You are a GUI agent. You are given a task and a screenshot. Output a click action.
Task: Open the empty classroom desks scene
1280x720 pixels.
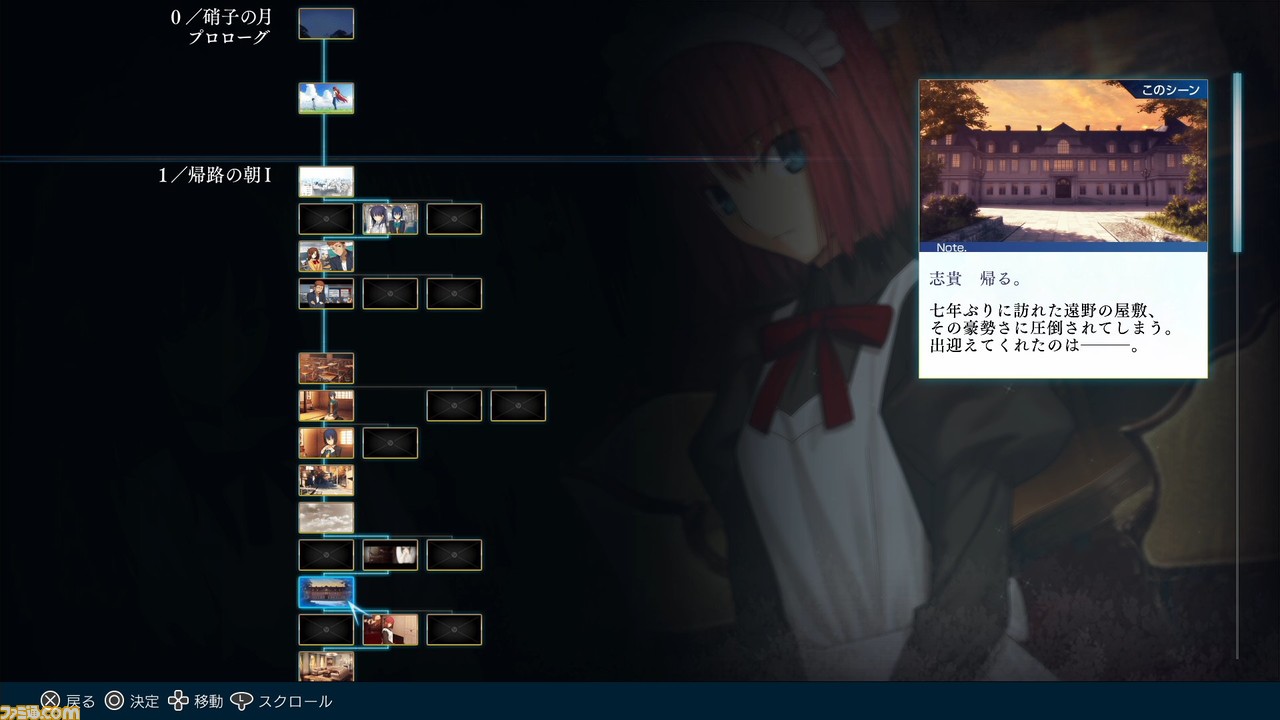pos(326,368)
